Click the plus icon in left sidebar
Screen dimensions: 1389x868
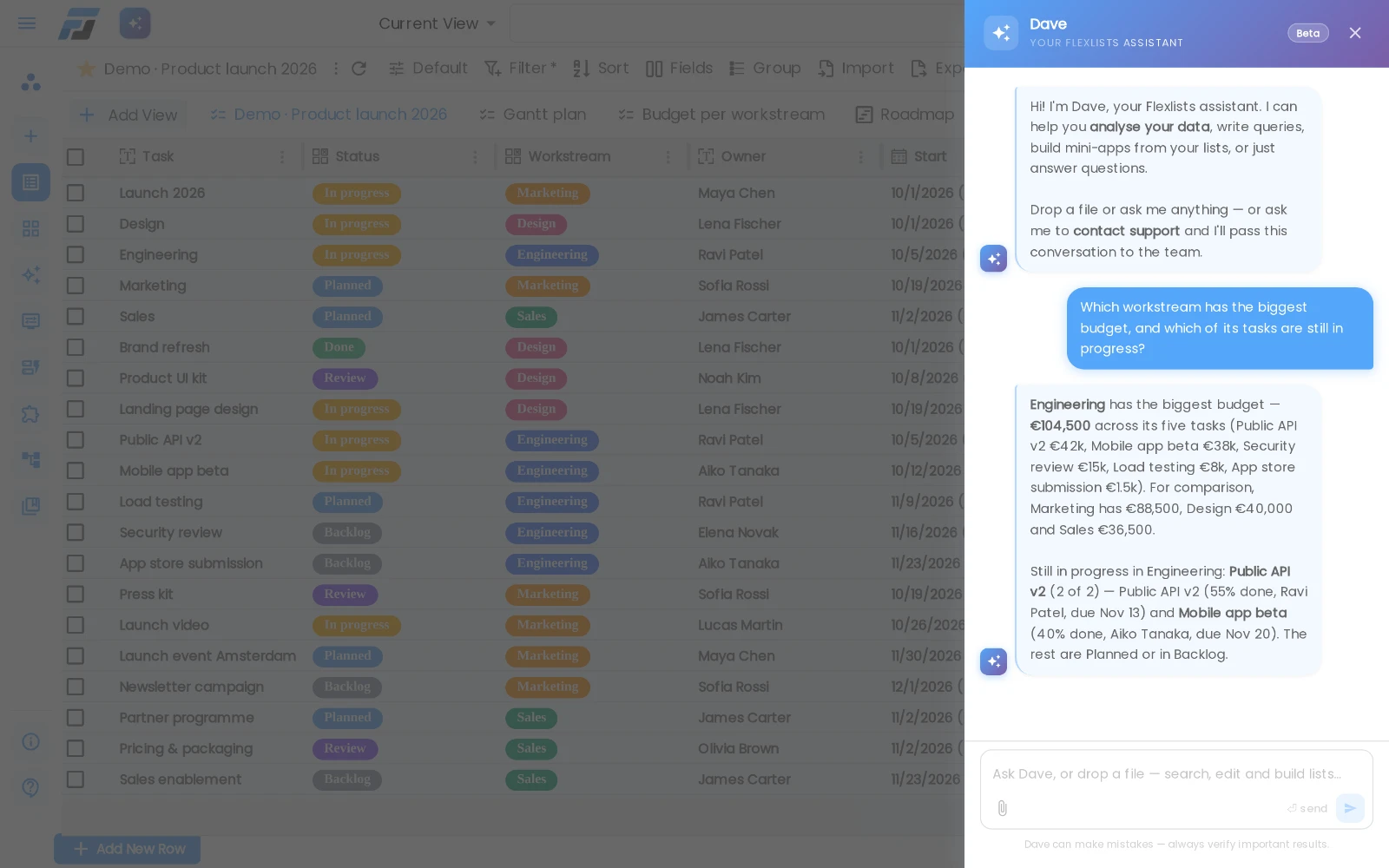[30, 136]
